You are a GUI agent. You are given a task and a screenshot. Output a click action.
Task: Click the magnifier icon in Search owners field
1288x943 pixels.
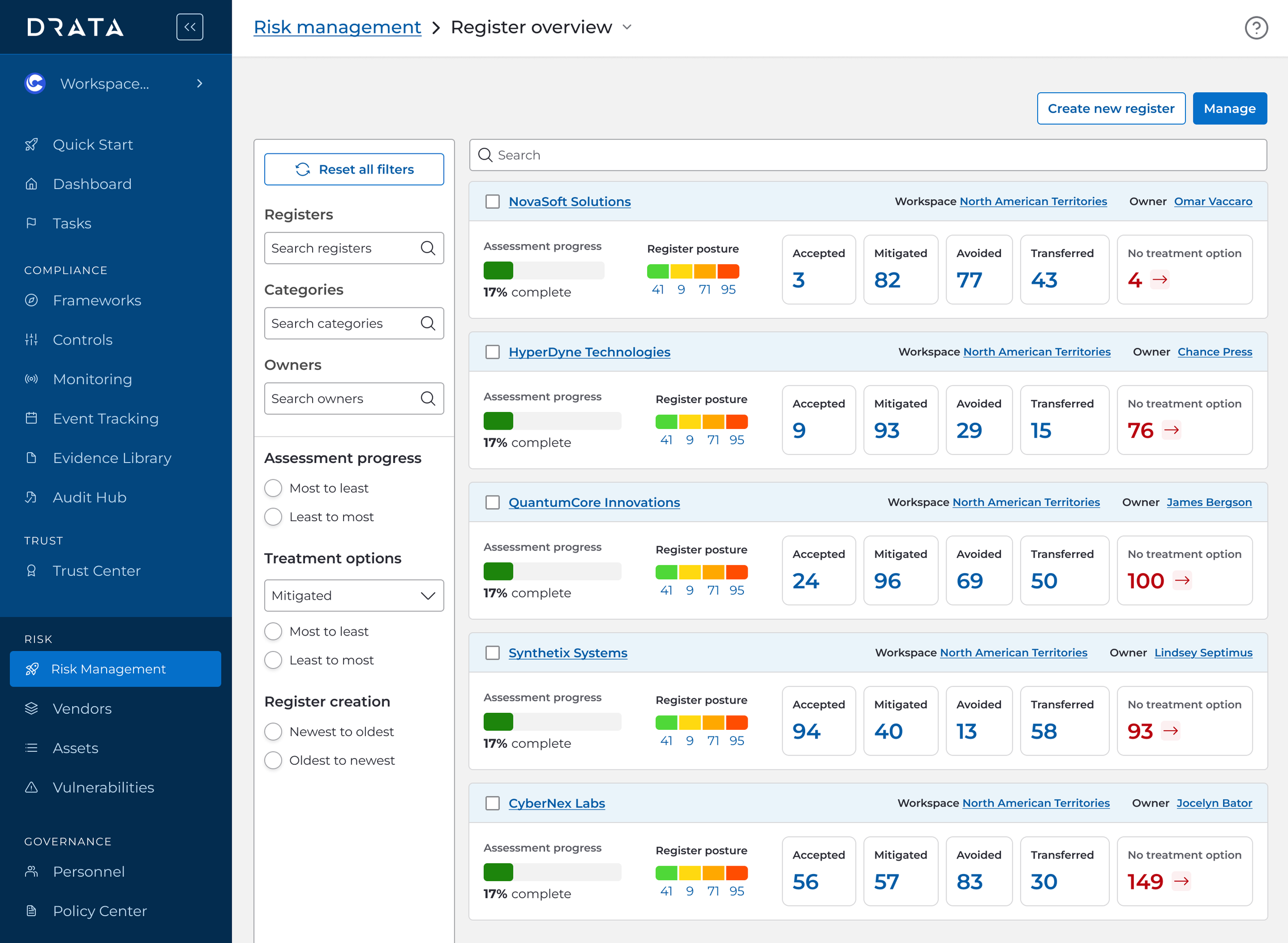click(x=428, y=399)
